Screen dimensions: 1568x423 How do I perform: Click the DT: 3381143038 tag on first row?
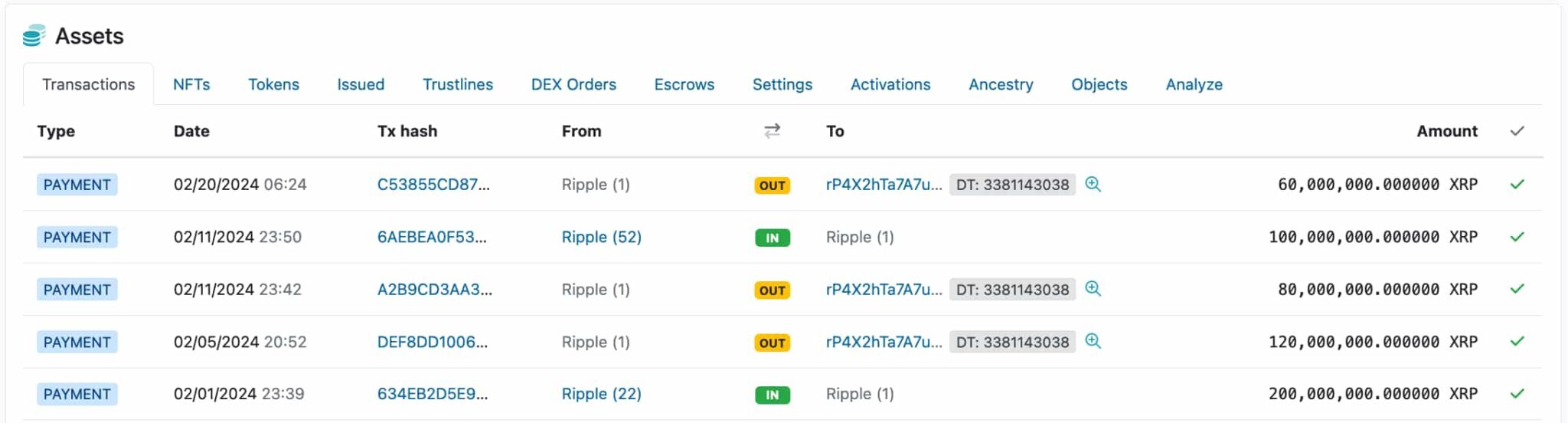click(x=1012, y=185)
